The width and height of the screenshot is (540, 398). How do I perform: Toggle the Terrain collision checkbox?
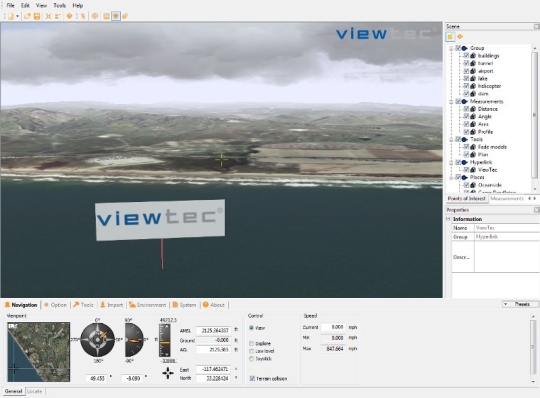tap(252, 379)
